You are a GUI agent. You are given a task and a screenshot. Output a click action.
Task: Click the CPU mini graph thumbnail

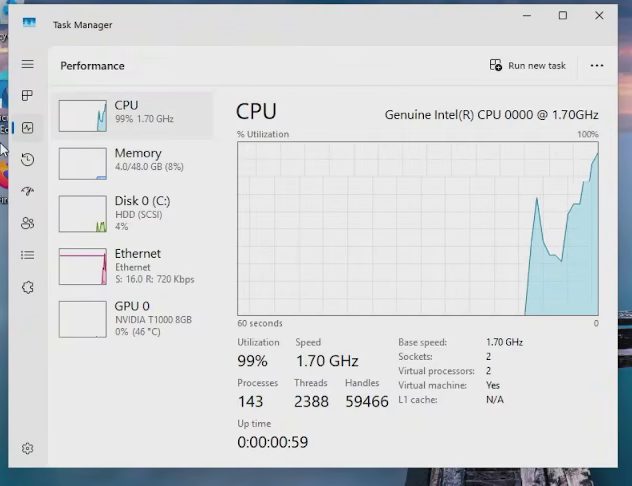[x=83, y=116]
